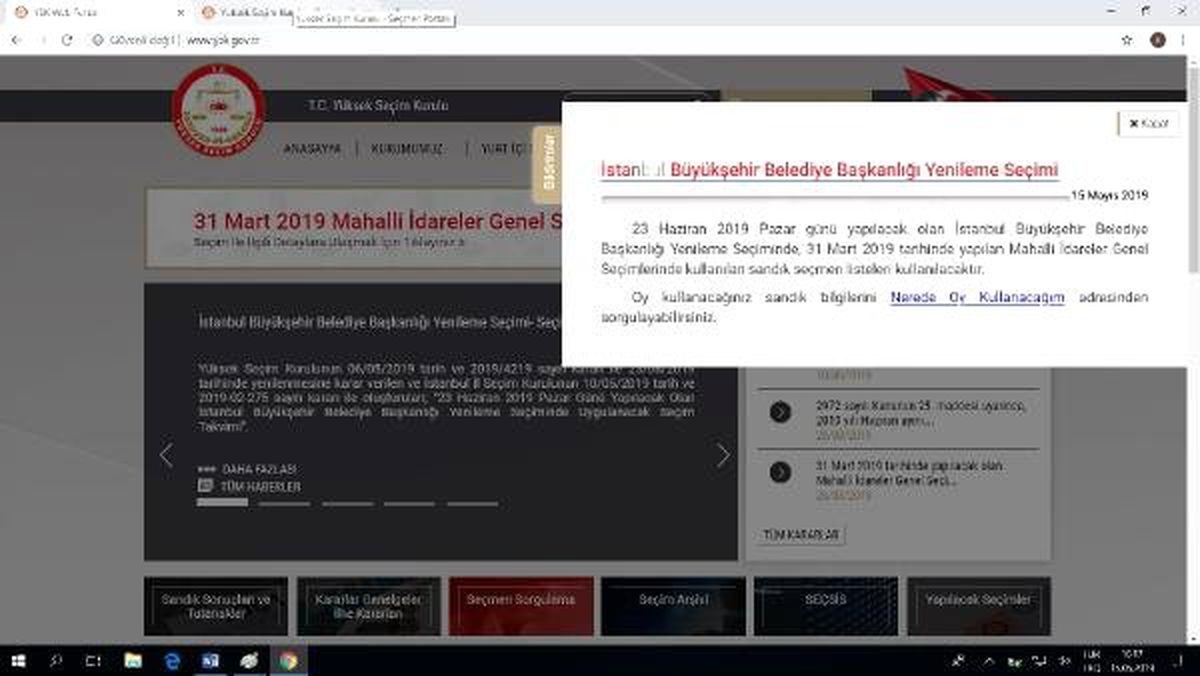Bookmark this page with star icon
This screenshot has width=1200, height=676.
coord(1127,40)
